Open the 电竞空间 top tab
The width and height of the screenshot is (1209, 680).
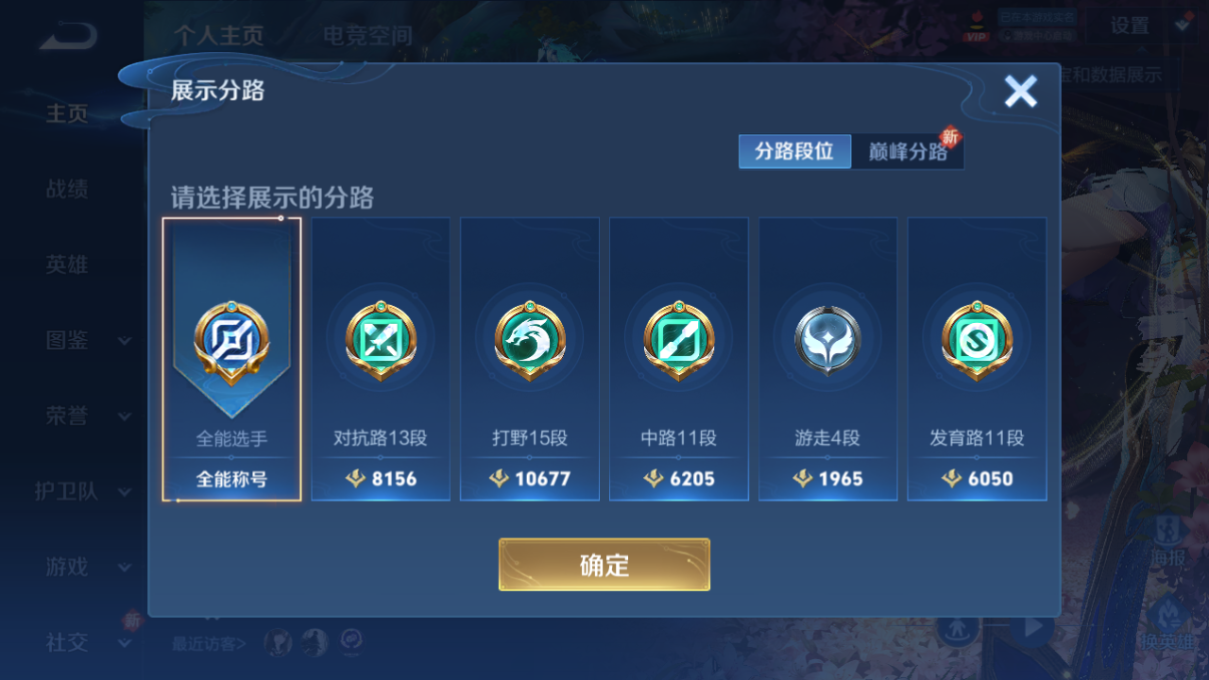(x=367, y=35)
